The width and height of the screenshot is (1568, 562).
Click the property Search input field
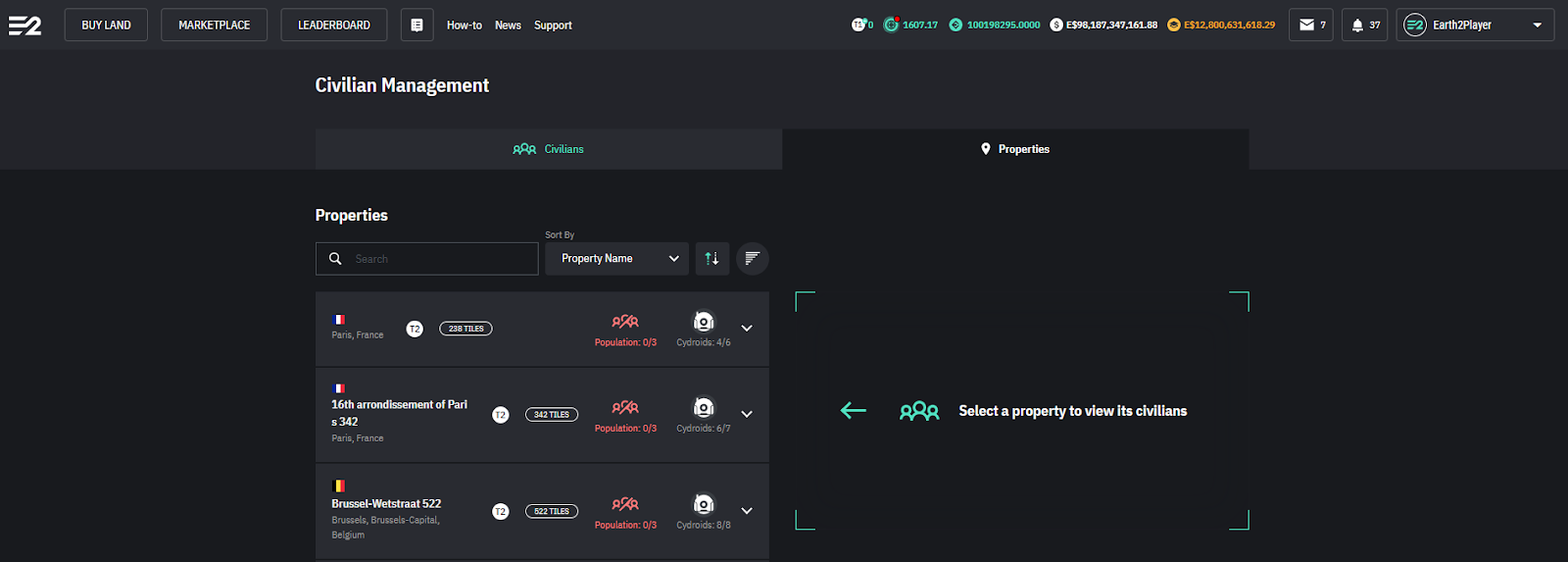point(441,259)
